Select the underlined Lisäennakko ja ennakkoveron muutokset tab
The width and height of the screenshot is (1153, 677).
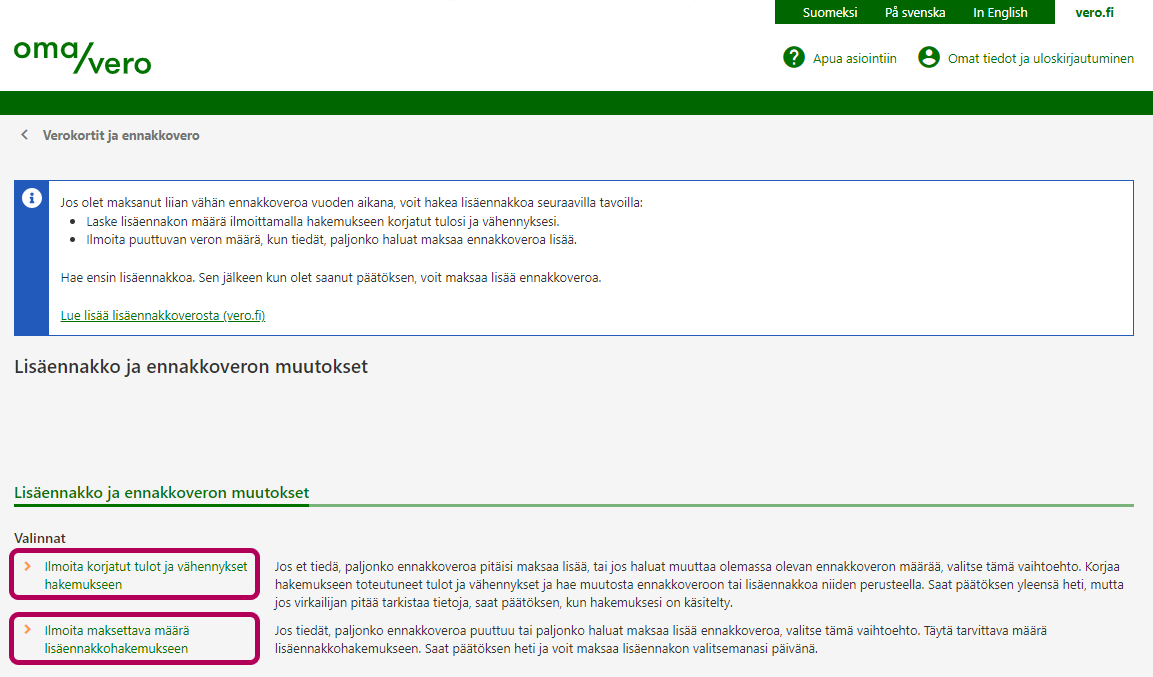[161, 493]
